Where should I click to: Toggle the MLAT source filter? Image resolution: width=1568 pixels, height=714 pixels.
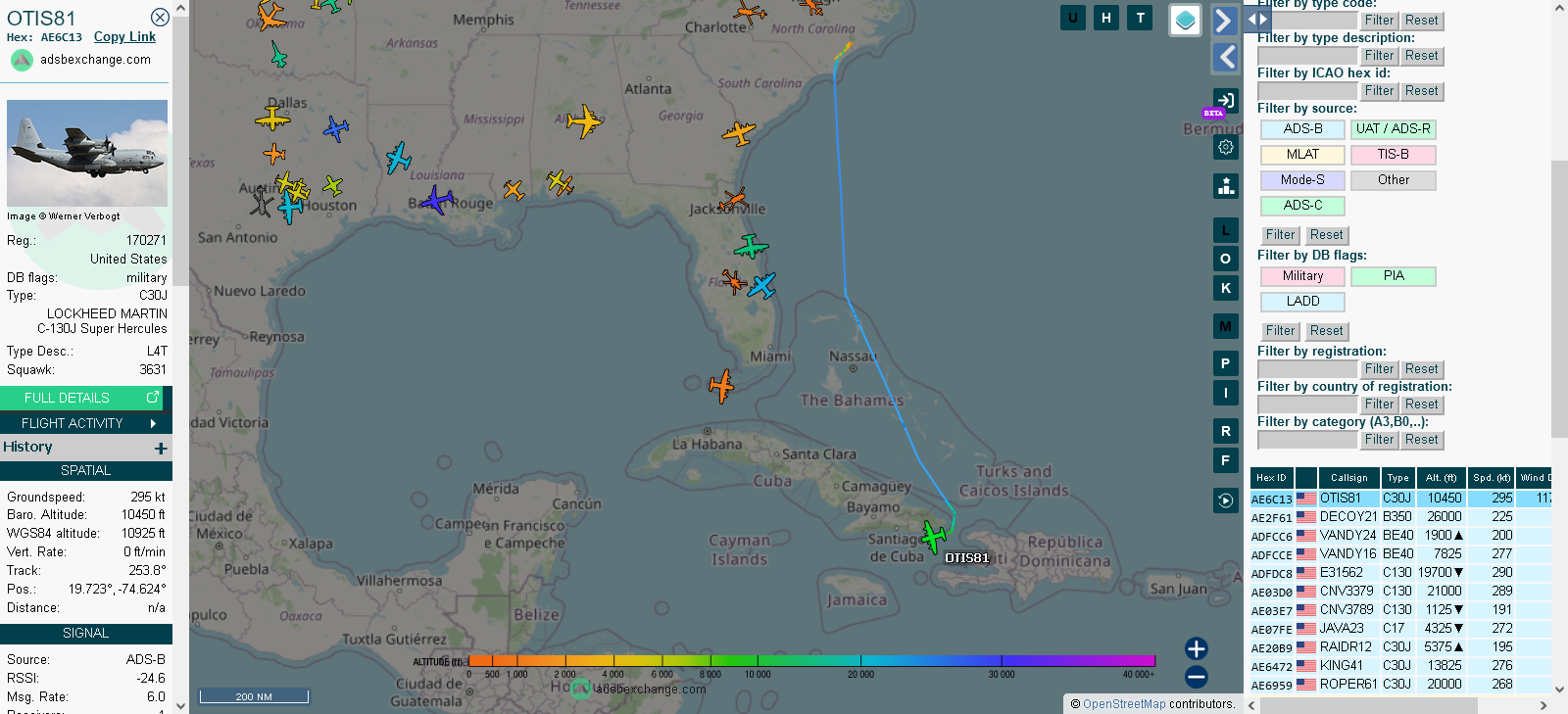coord(1302,155)
